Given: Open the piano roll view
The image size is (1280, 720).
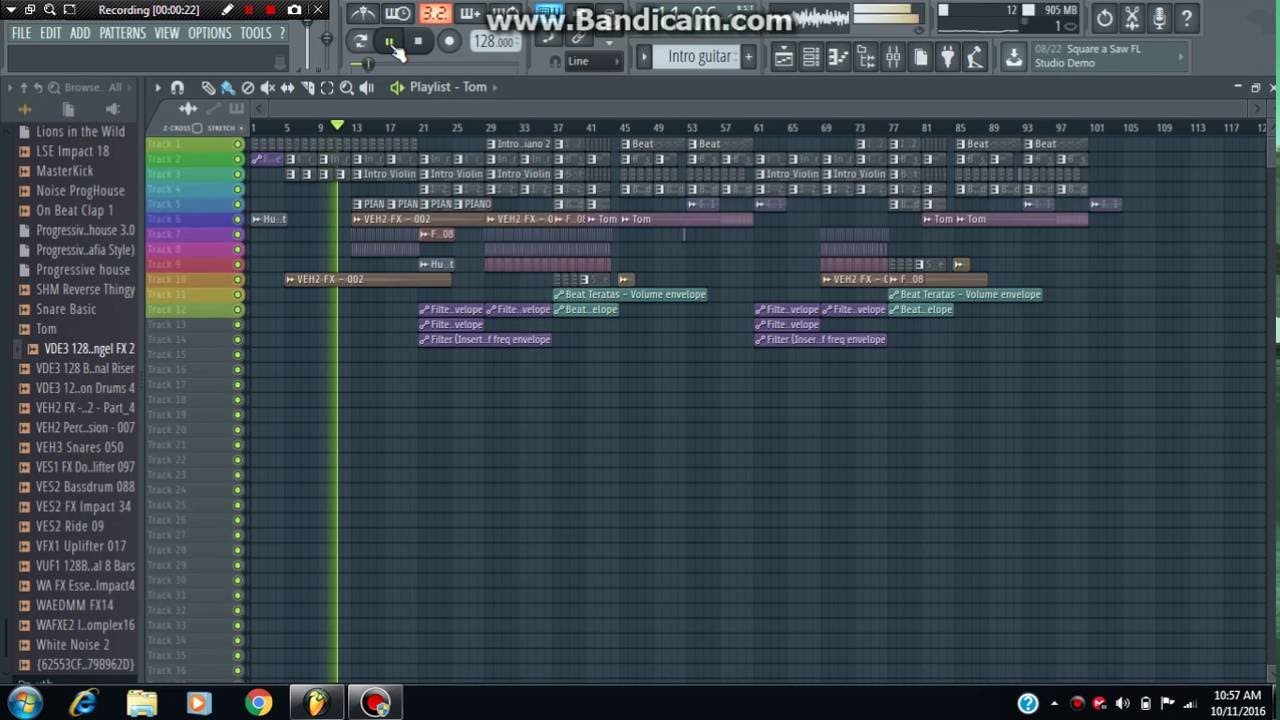Looking at the screenshot, I should (x=839, y=58).
